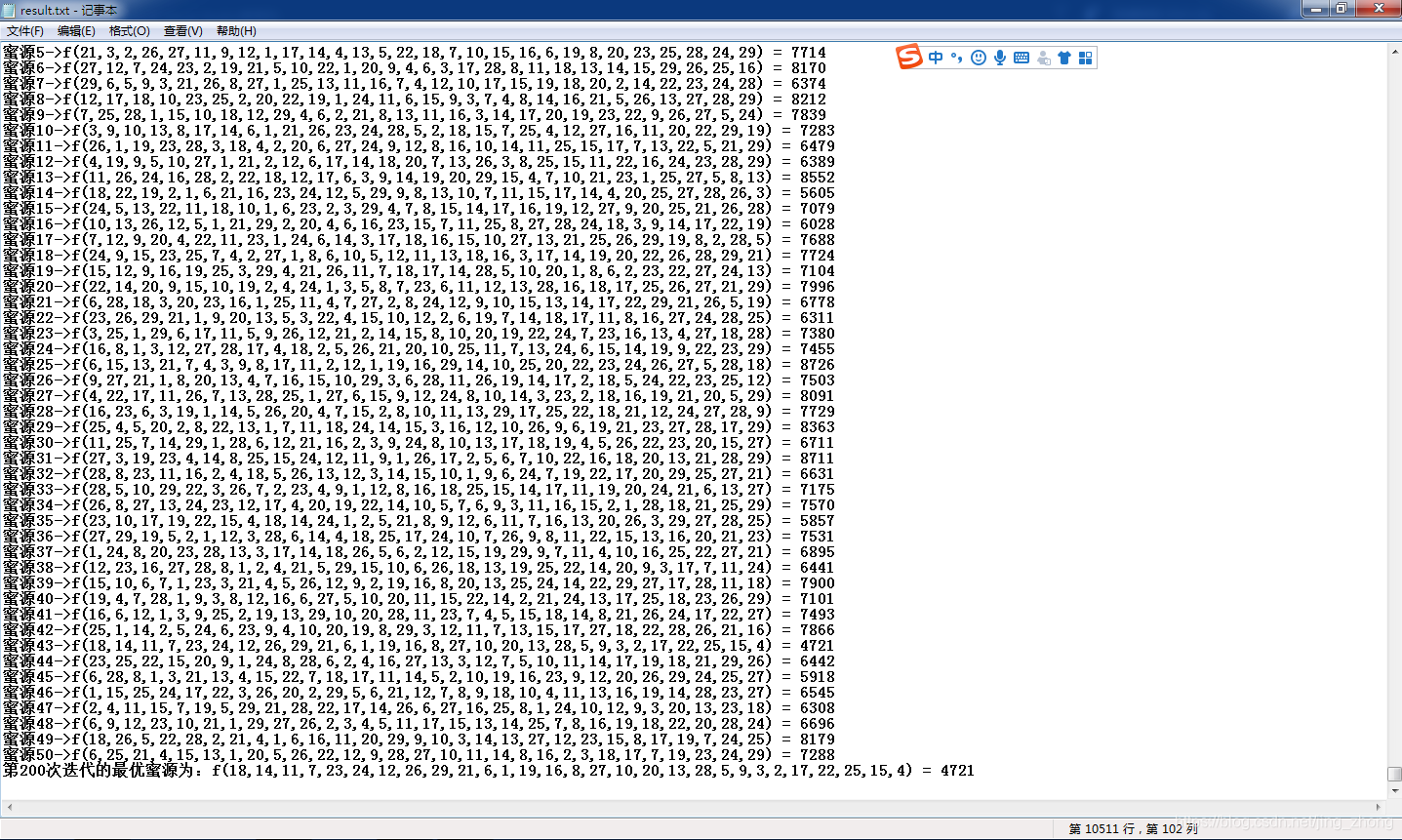This screenshot has width=1402, height=840.
Task: Click the Sogou input method logo icon
Action: 909,58
